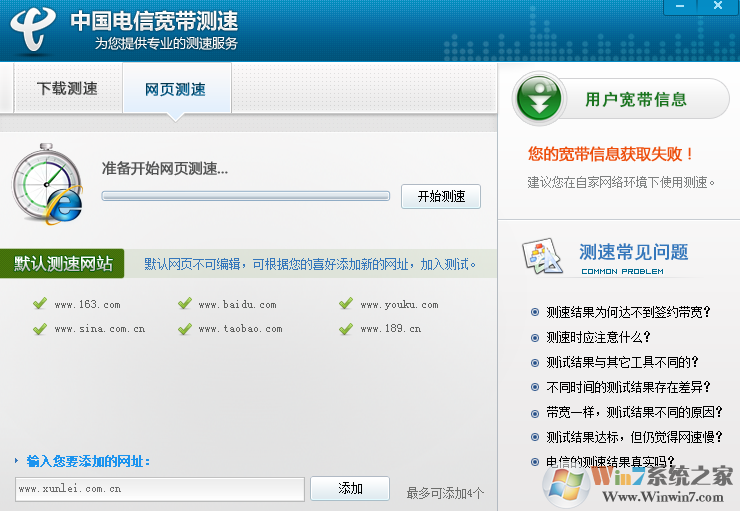Minimize the speed test window
Image resolution: width=740 pixels, height=511 pixels.
click(x=680, y=7)
